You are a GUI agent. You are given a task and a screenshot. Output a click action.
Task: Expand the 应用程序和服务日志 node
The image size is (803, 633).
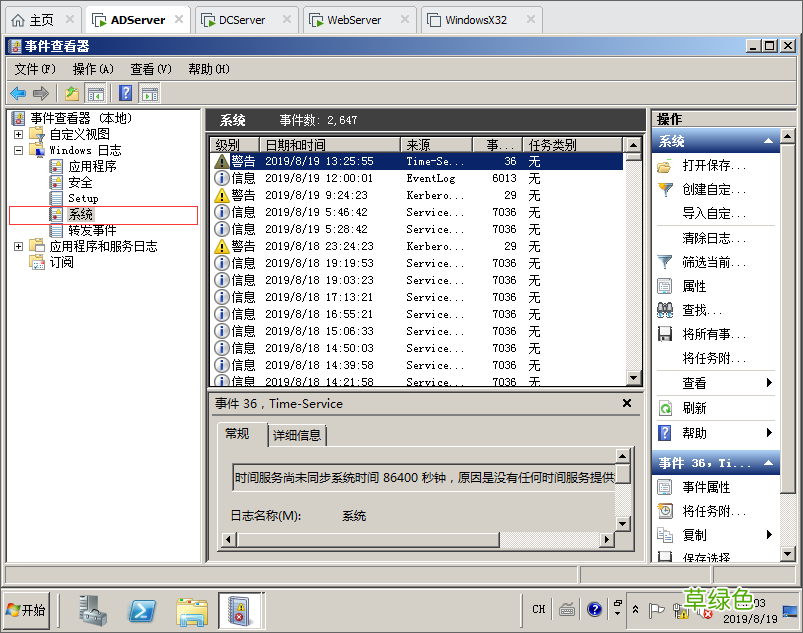(17, 245)
